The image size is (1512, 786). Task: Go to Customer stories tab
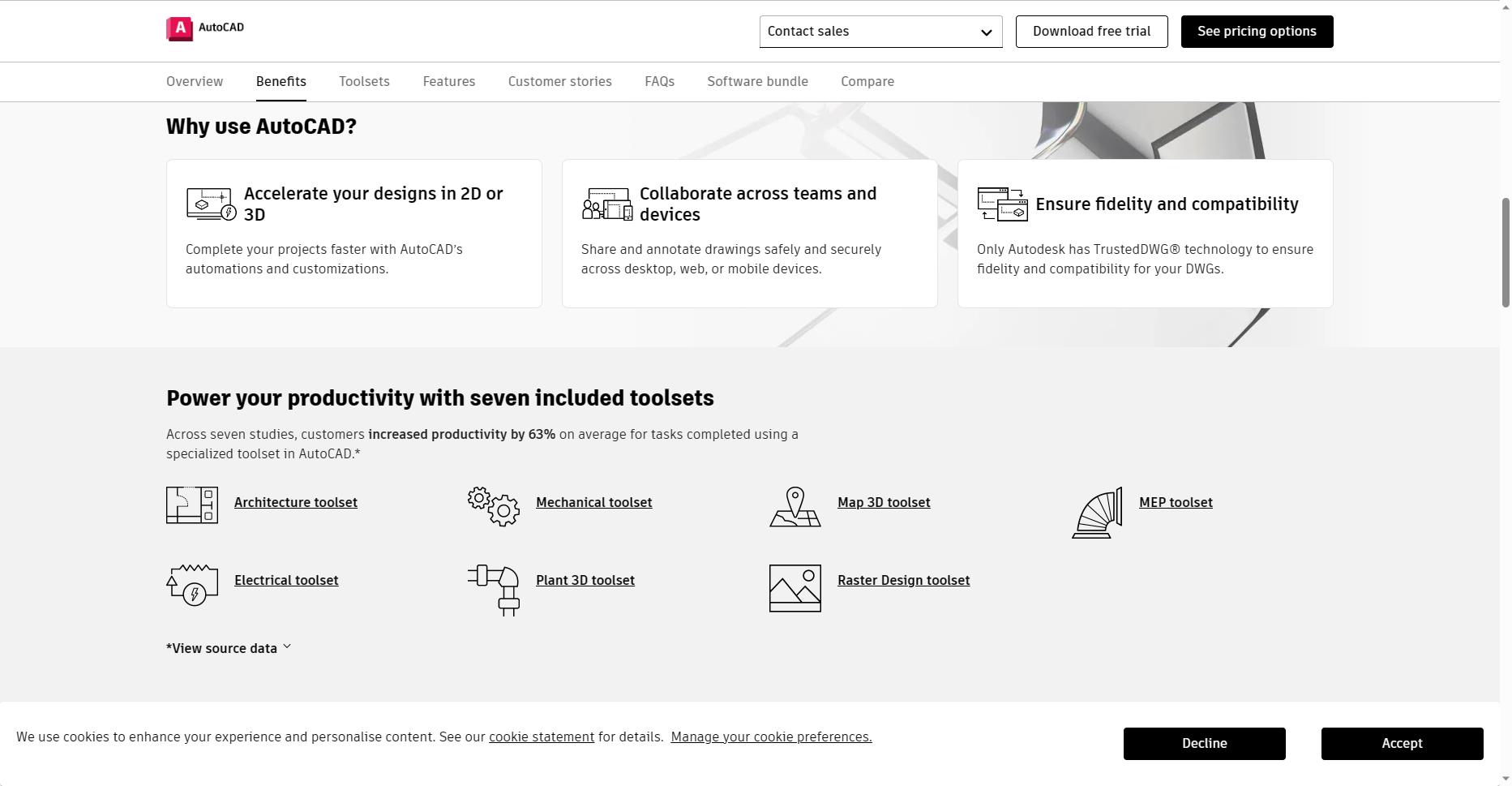(x=560, y=81)
